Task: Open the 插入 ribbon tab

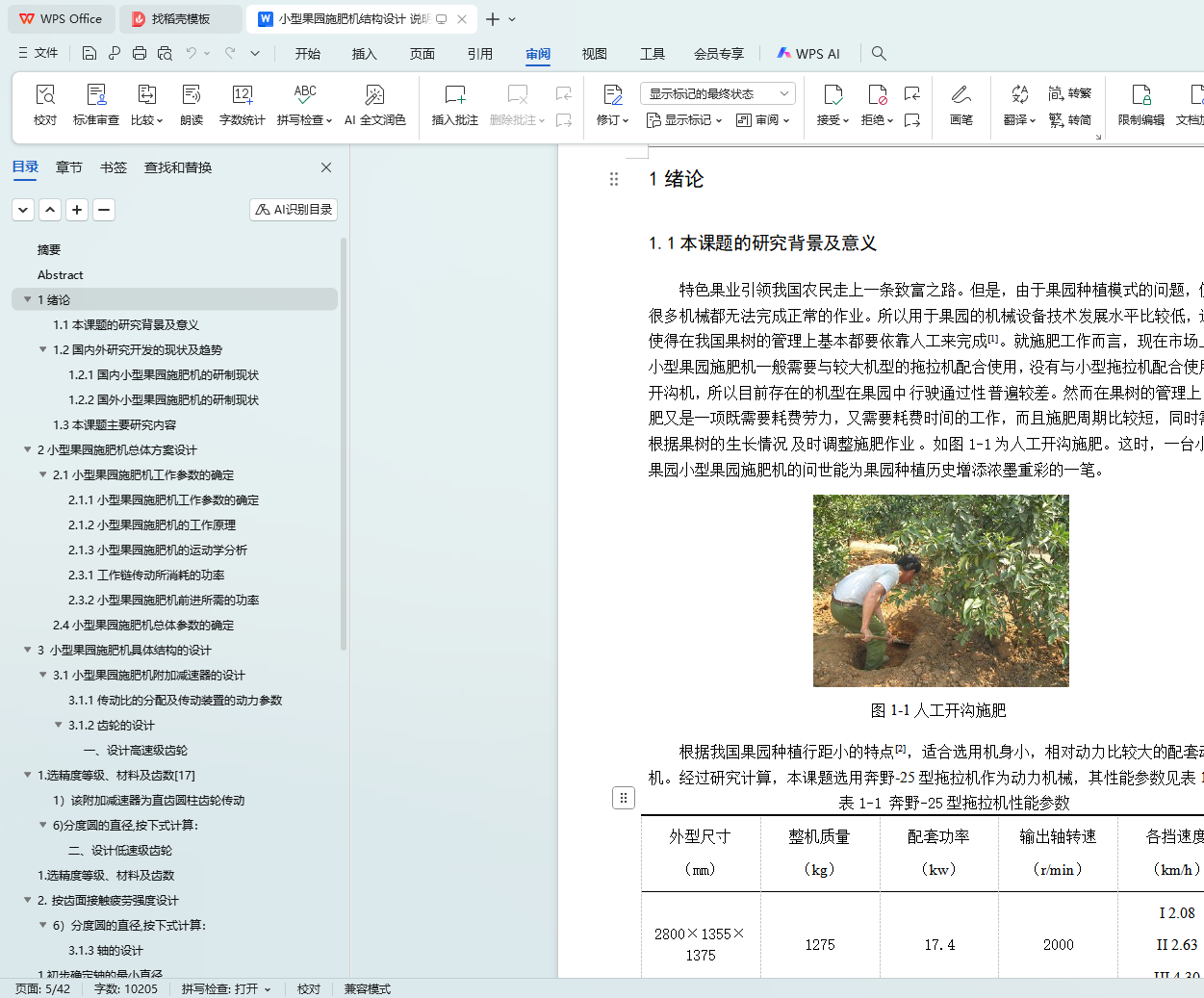Action: click(x=365, y=54)
